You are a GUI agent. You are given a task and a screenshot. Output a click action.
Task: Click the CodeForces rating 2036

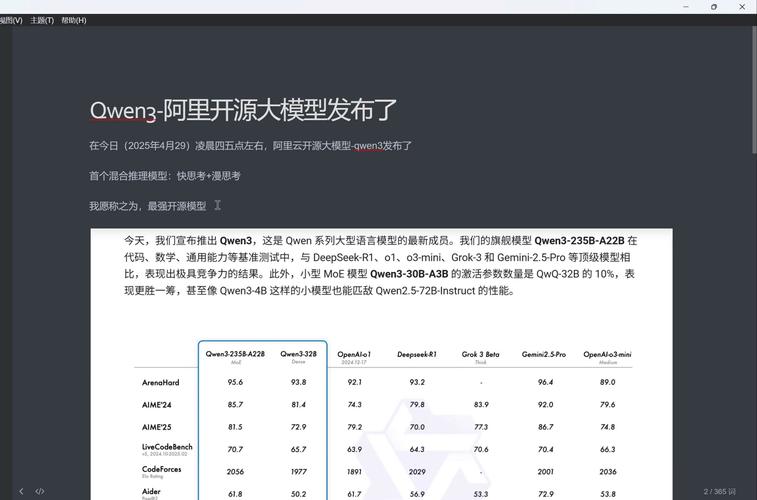(x=607, y=472)
